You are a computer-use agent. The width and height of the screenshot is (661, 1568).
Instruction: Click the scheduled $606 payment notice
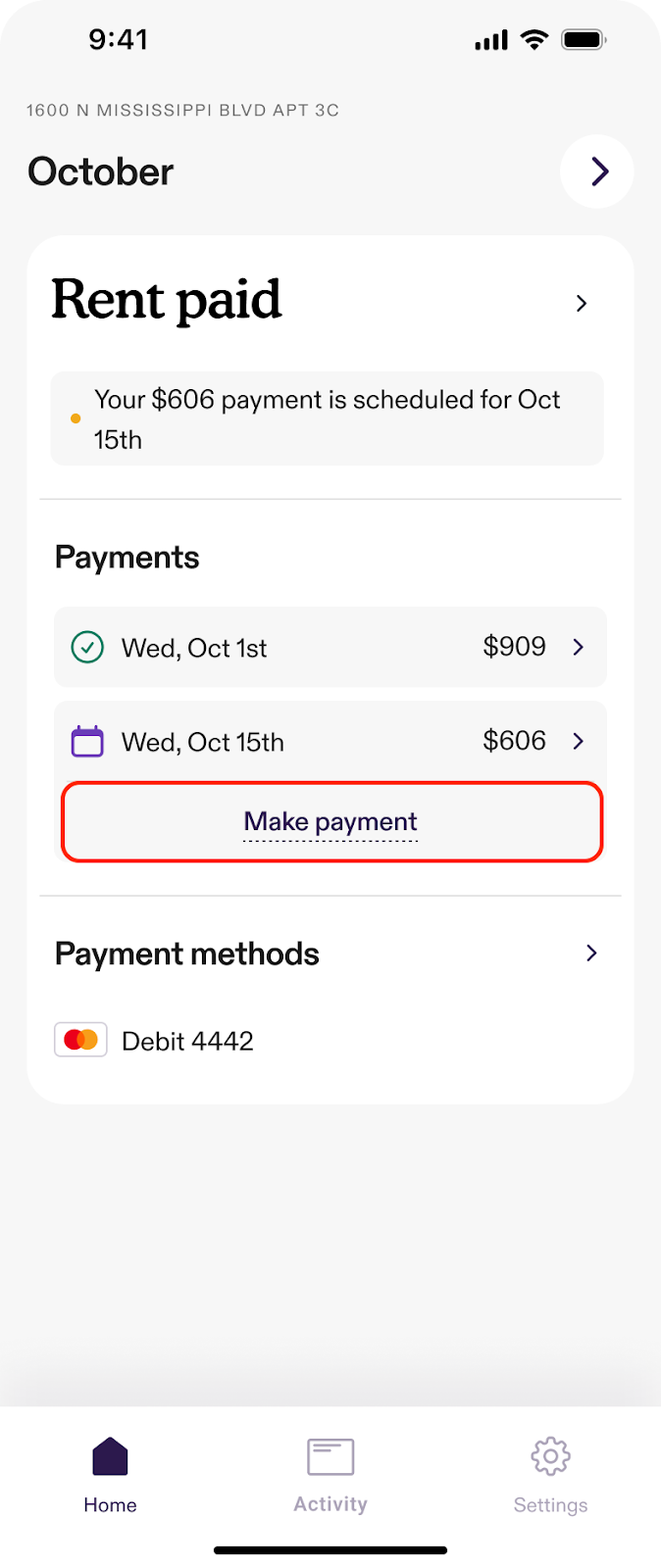click(x=327, y=418)
